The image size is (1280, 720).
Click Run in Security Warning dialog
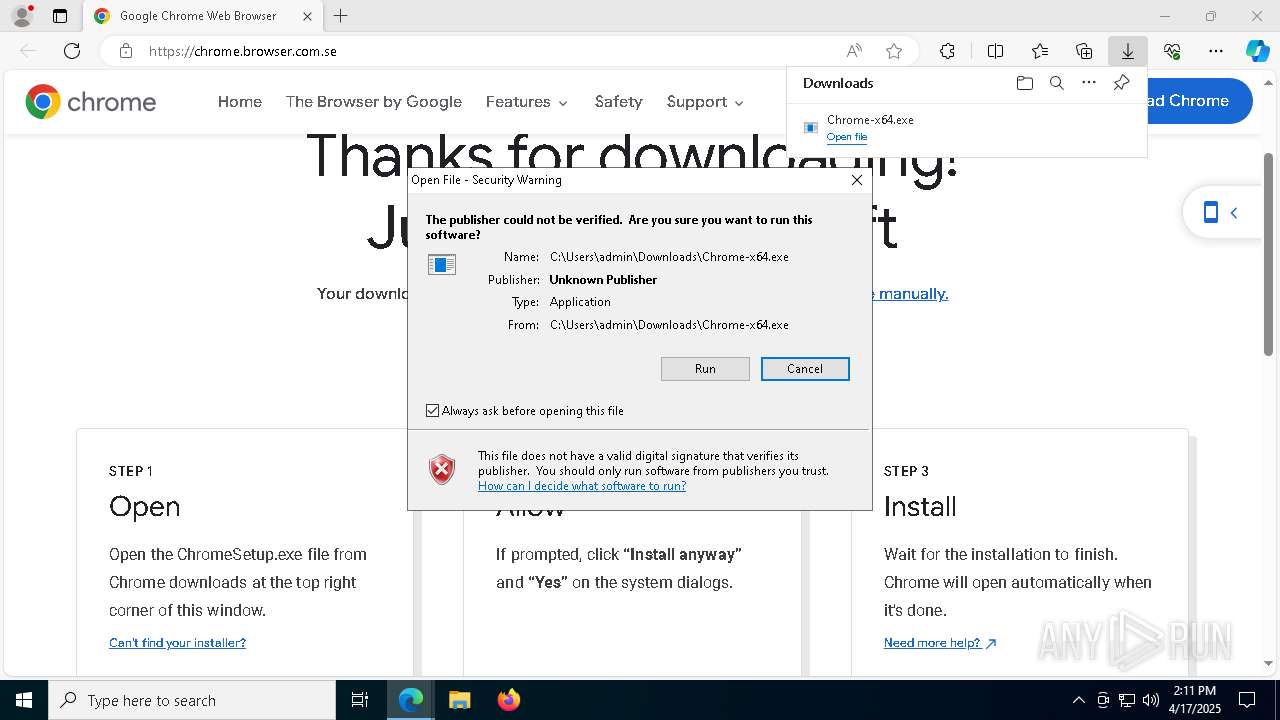pyautogui.click(x=705, y=369)
